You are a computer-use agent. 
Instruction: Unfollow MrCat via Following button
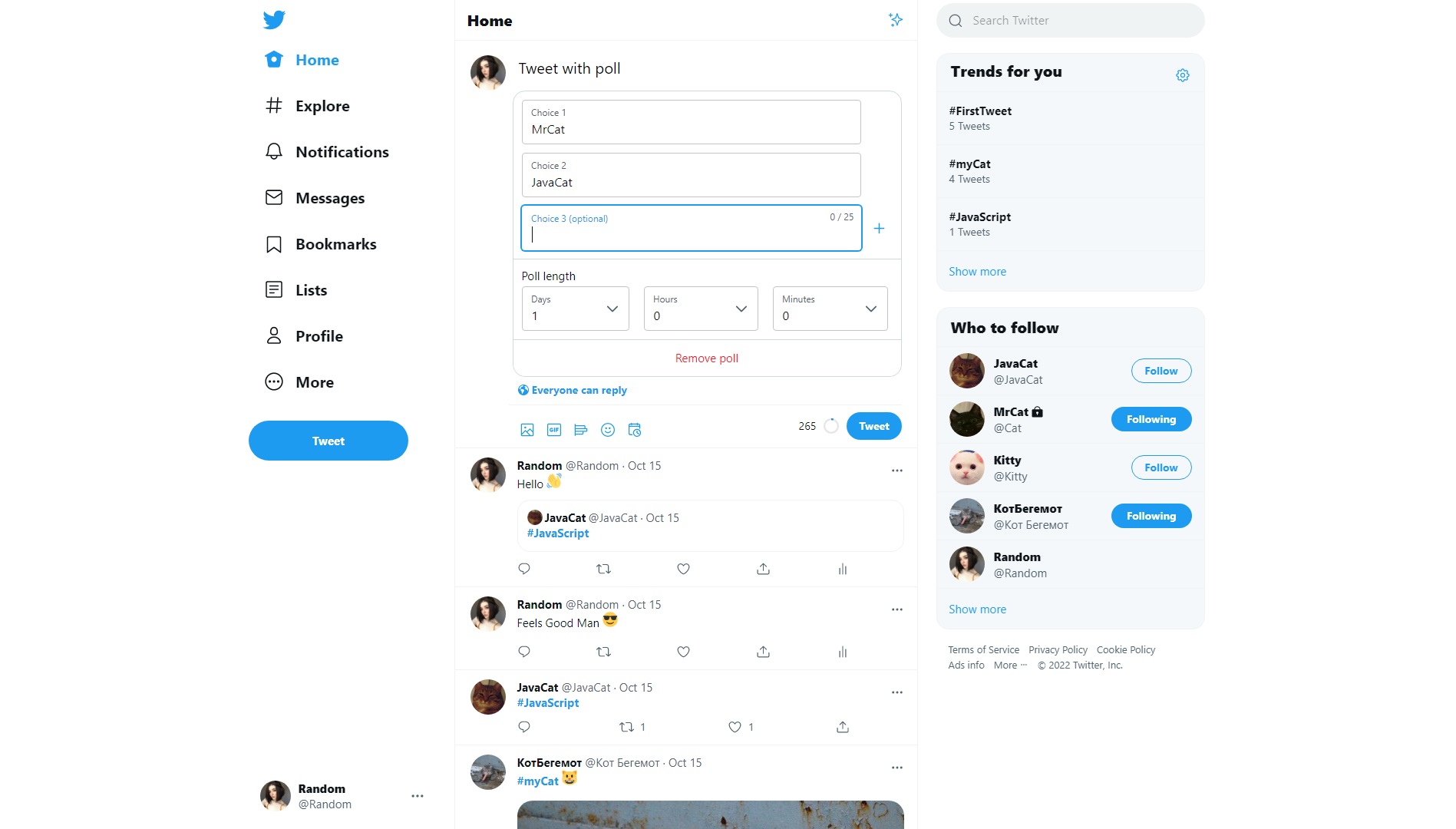[1151, 419]
